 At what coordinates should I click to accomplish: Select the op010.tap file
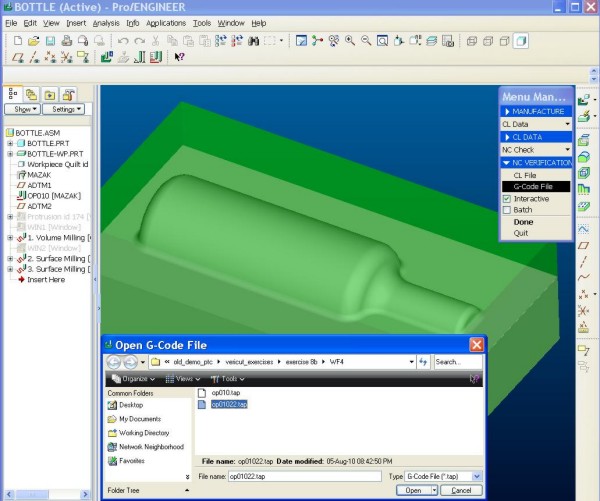pos(226,393)
